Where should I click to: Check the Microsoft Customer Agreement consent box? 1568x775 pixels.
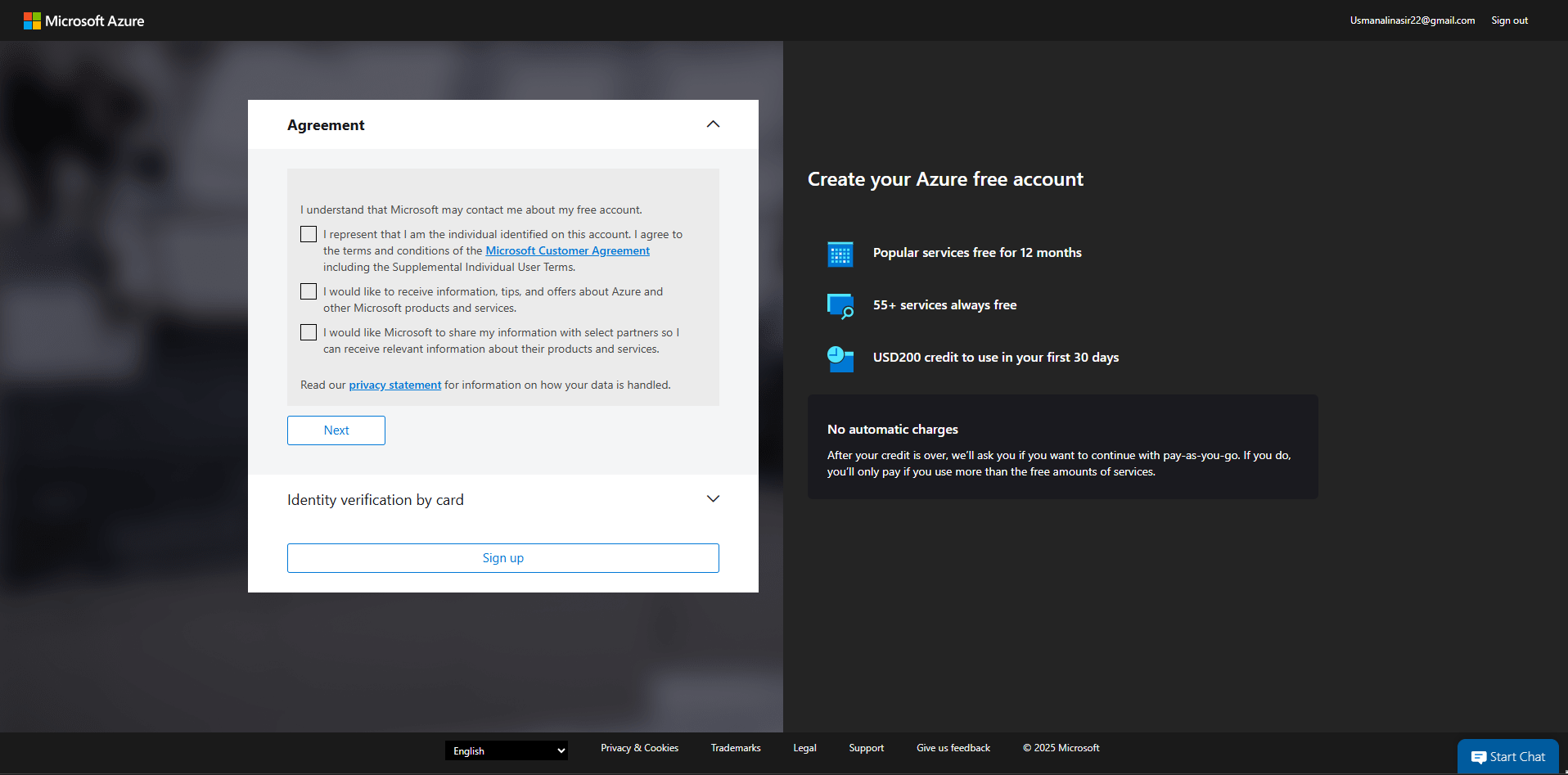click(308, 234)
